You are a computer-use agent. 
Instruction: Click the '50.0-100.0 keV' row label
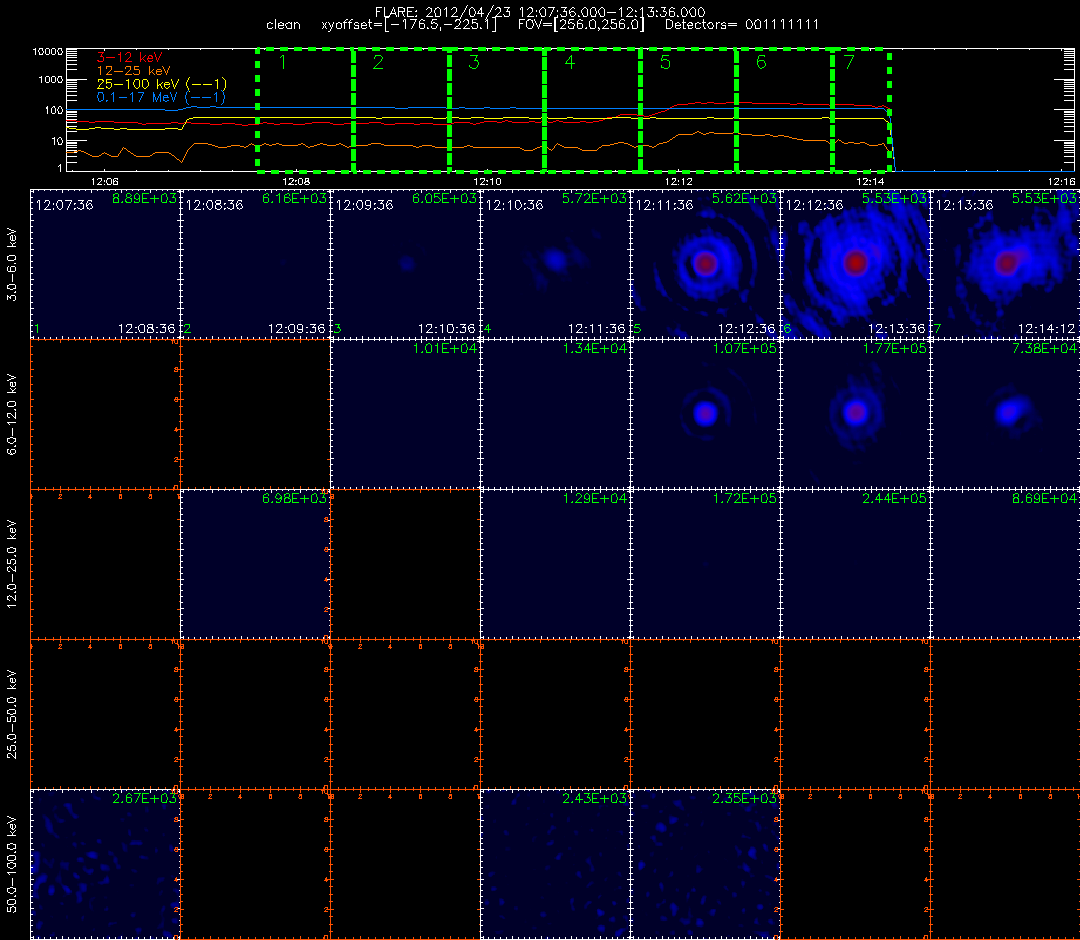point(12,864)
